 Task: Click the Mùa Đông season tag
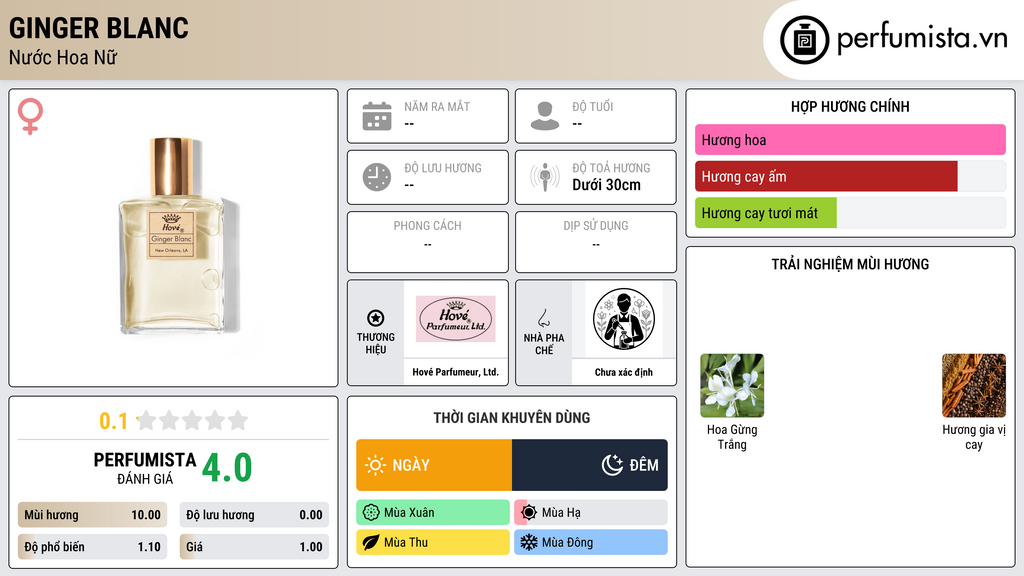click(x=591, y=542)
